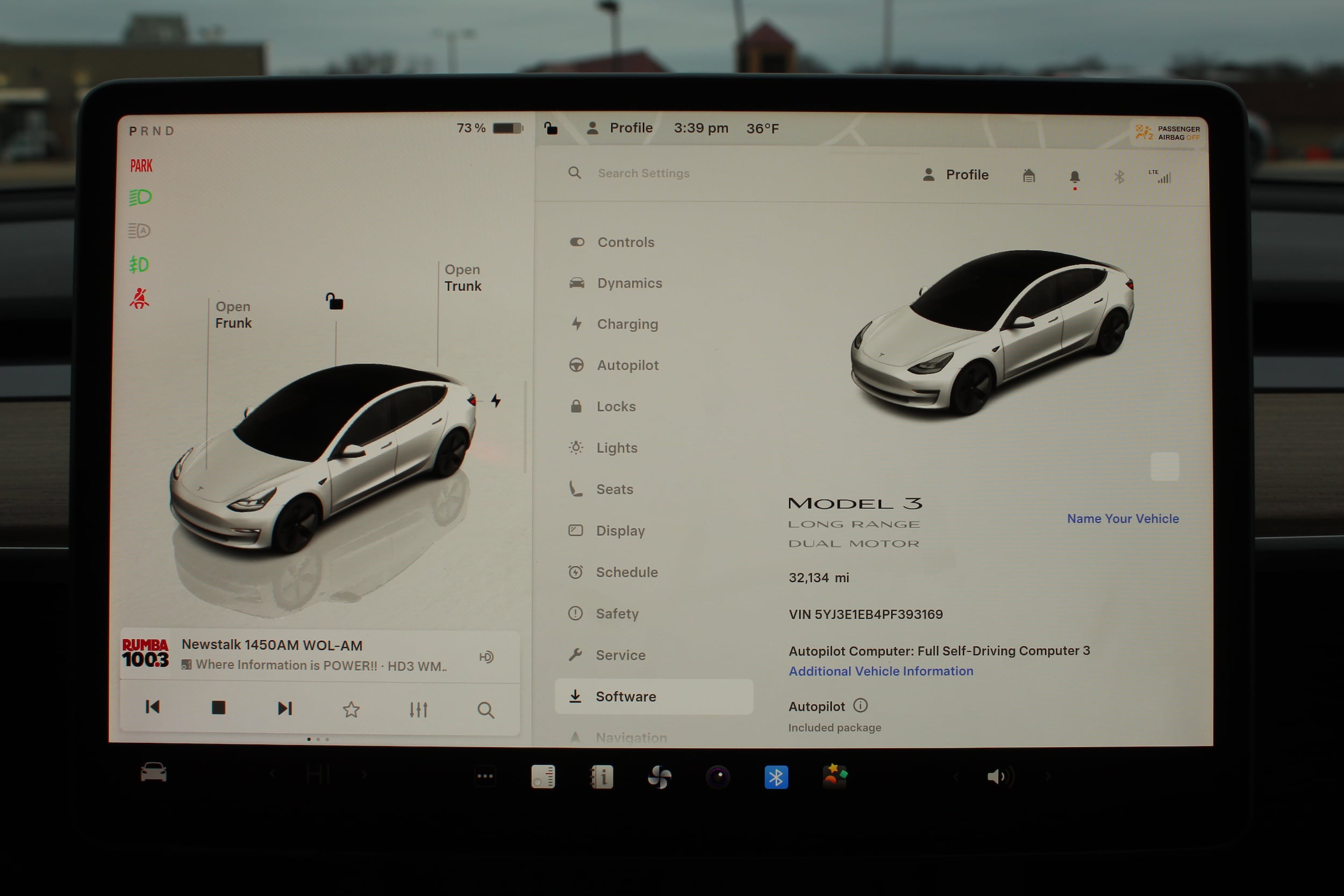The height and width of the screenshot is (896, 1344).
Task: Open the Profile dropdown in settings header
Action: pos(955,175)
